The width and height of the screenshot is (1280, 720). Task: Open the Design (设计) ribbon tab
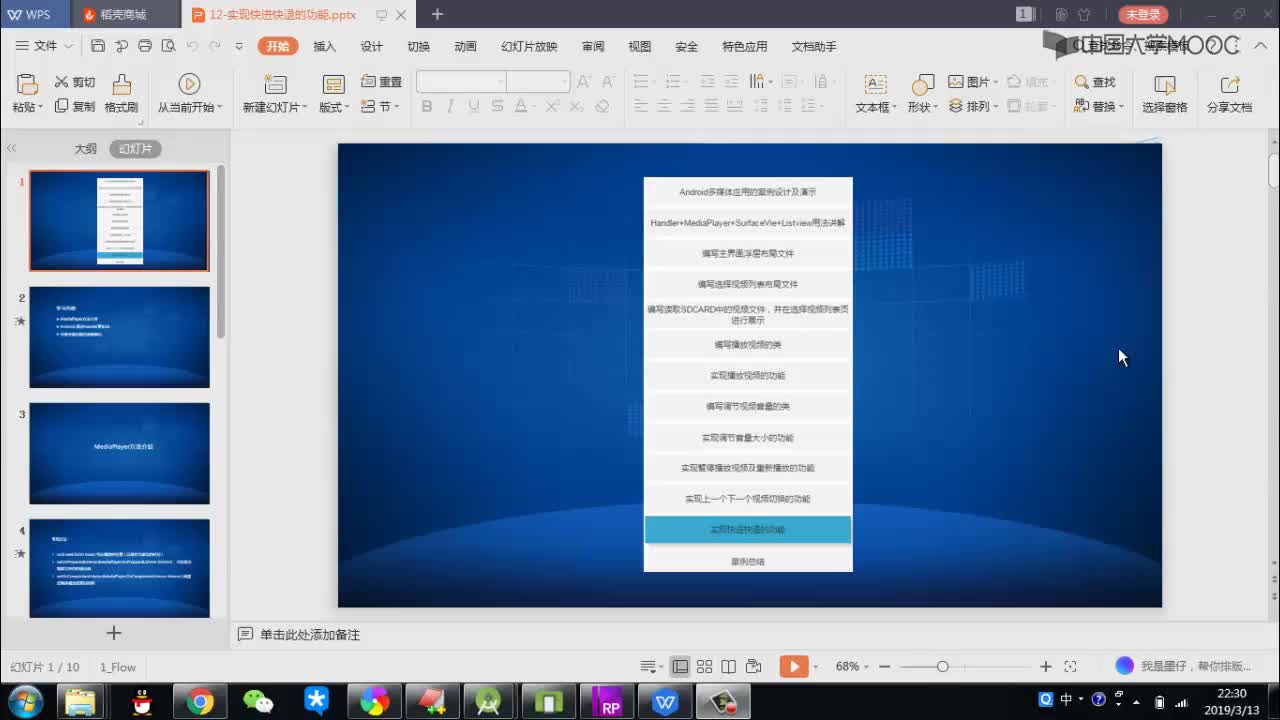(x=371, y=46)
